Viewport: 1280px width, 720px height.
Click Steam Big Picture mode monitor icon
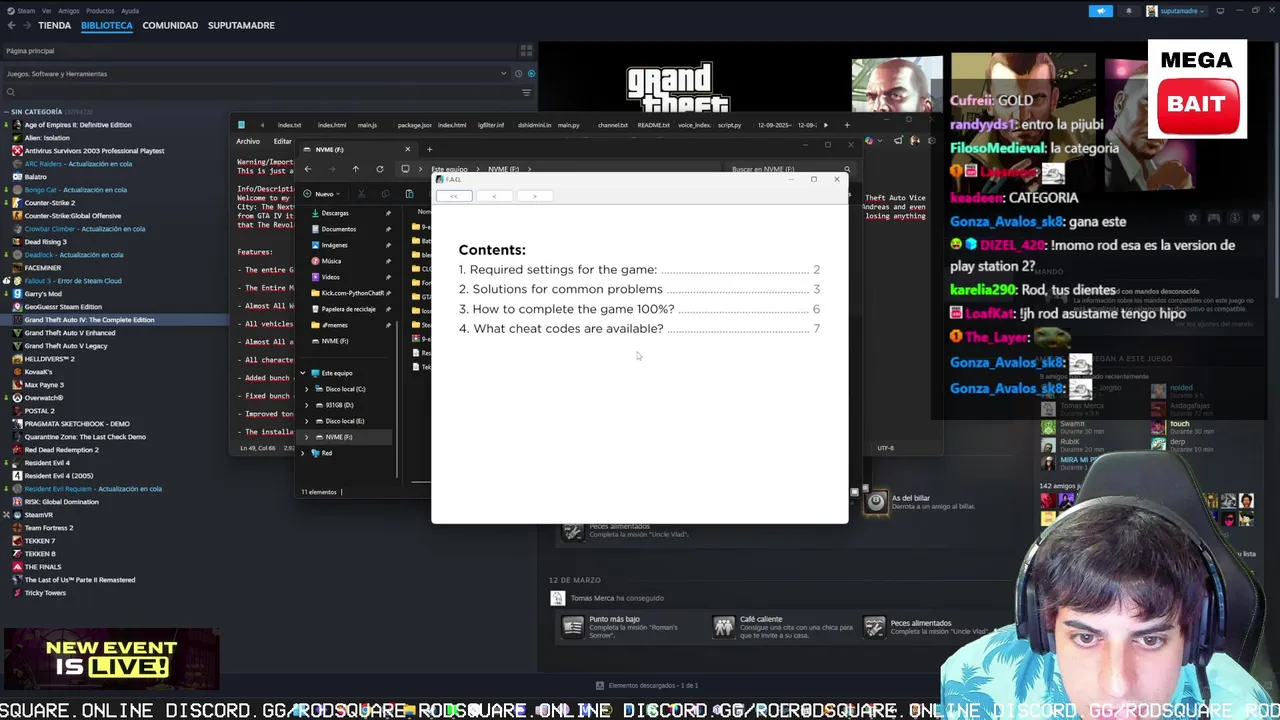click(1220, 11)
